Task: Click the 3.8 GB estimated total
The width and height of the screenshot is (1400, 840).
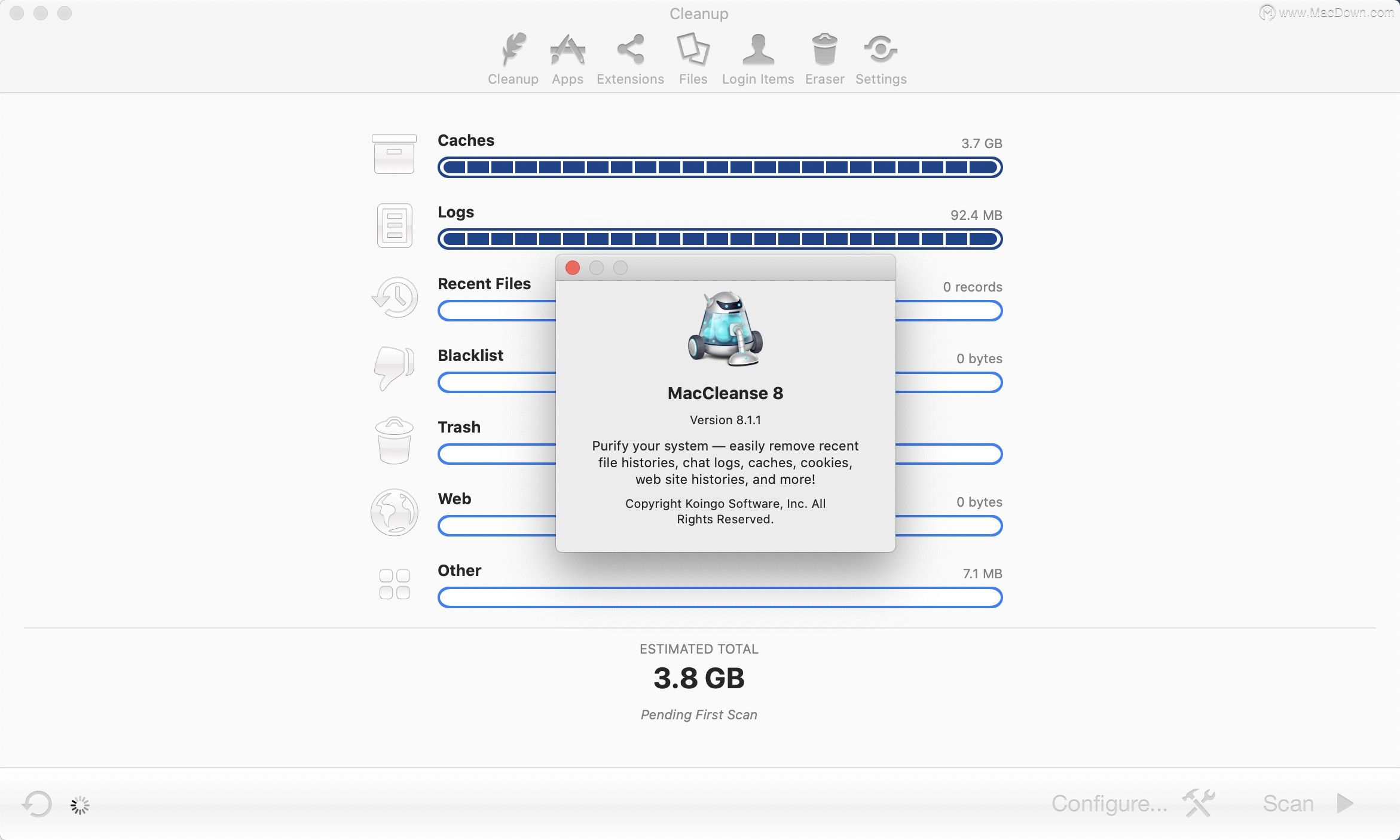Action: [x=699, y=678]
